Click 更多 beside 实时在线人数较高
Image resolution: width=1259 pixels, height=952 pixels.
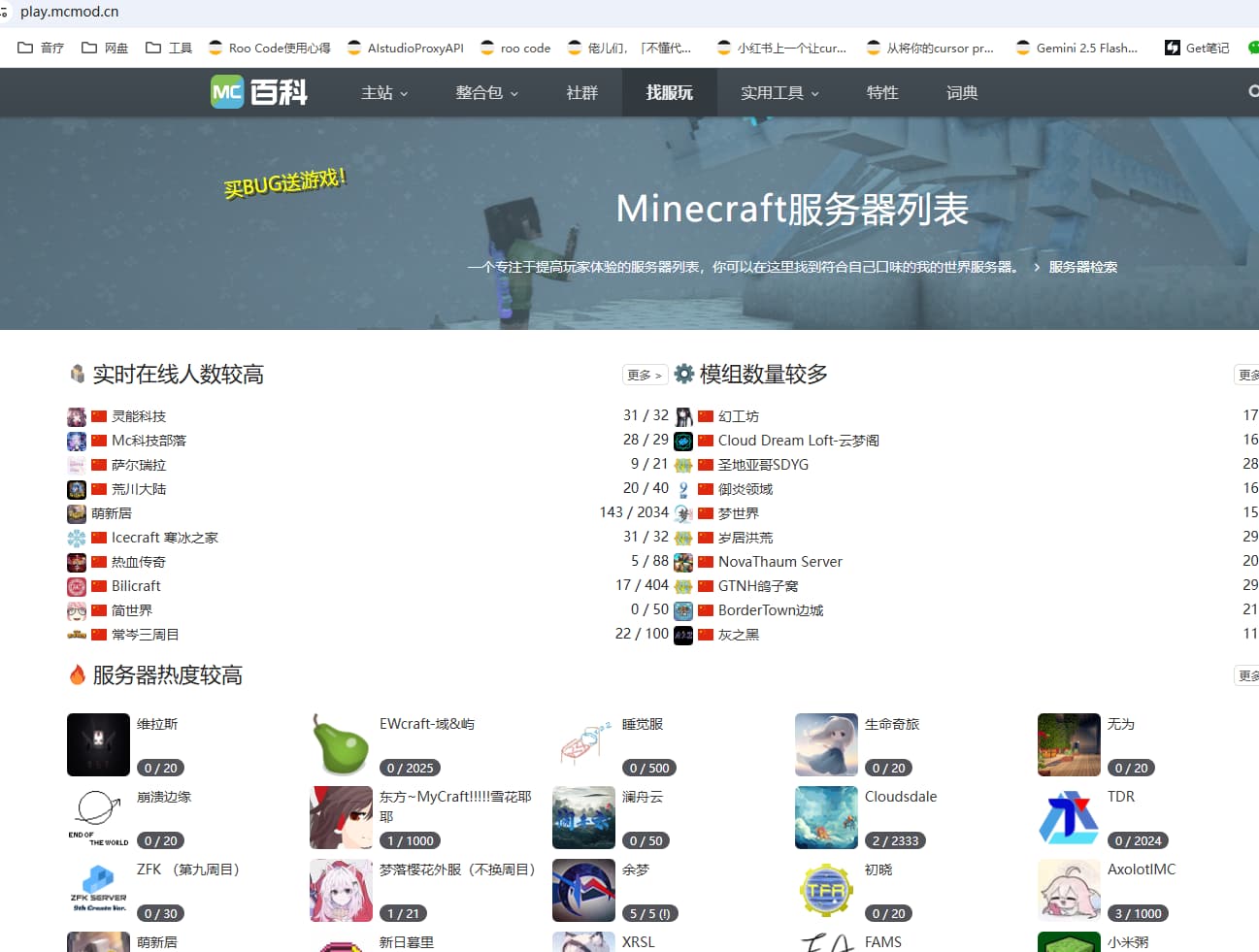[645, 375]
